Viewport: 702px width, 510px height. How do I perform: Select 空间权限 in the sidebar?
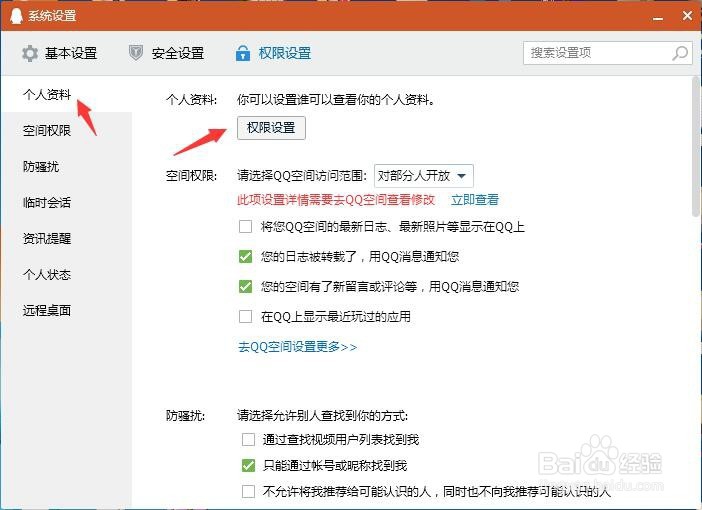point(47,130)
